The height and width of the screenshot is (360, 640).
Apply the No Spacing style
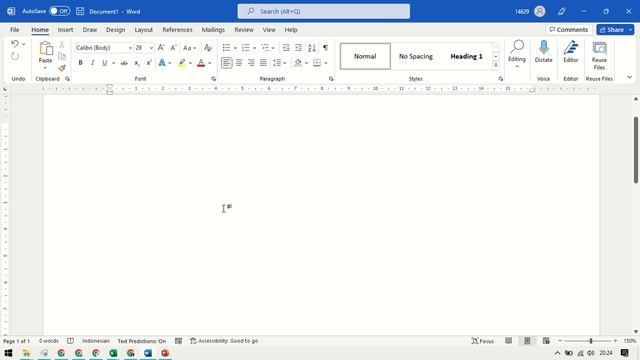pos(416,56)
